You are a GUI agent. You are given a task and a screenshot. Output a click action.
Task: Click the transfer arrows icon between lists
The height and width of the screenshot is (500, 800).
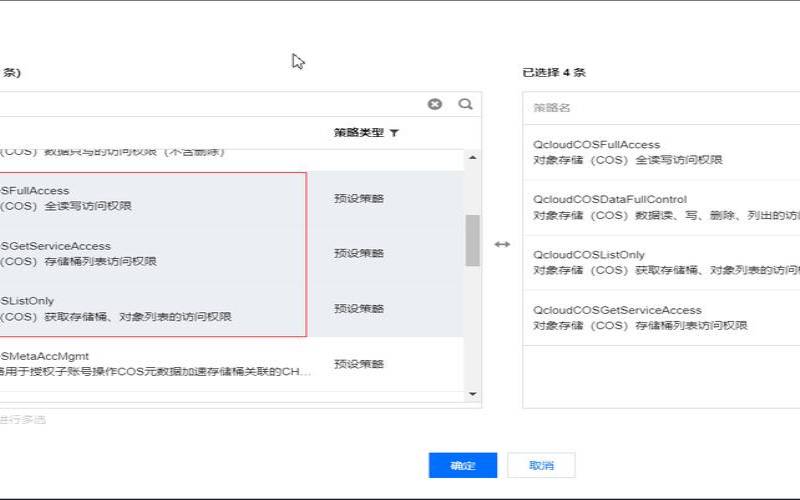click(502, 244)
